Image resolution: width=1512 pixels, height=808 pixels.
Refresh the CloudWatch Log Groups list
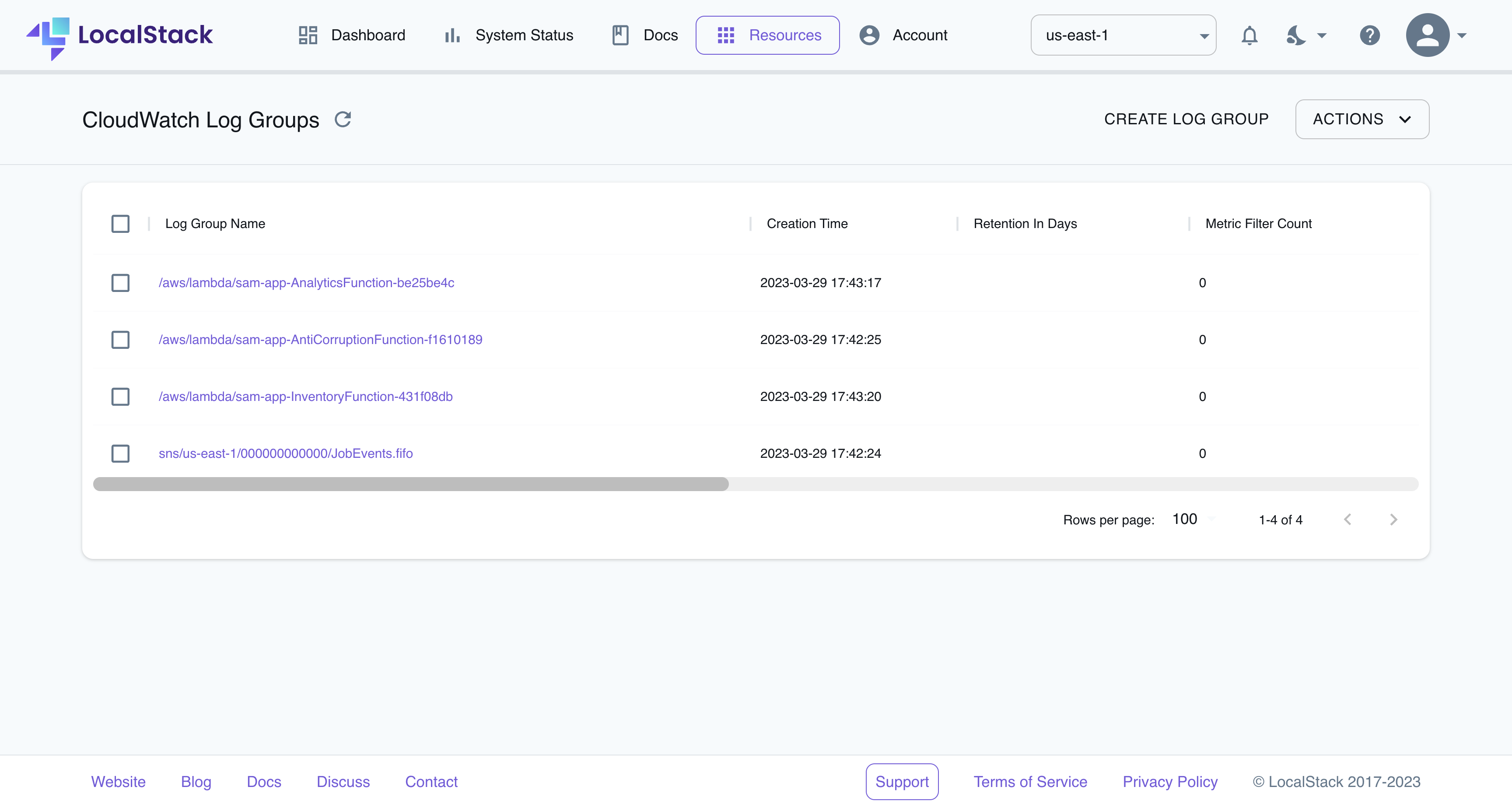pyautogui.click(x=343, y=119)
